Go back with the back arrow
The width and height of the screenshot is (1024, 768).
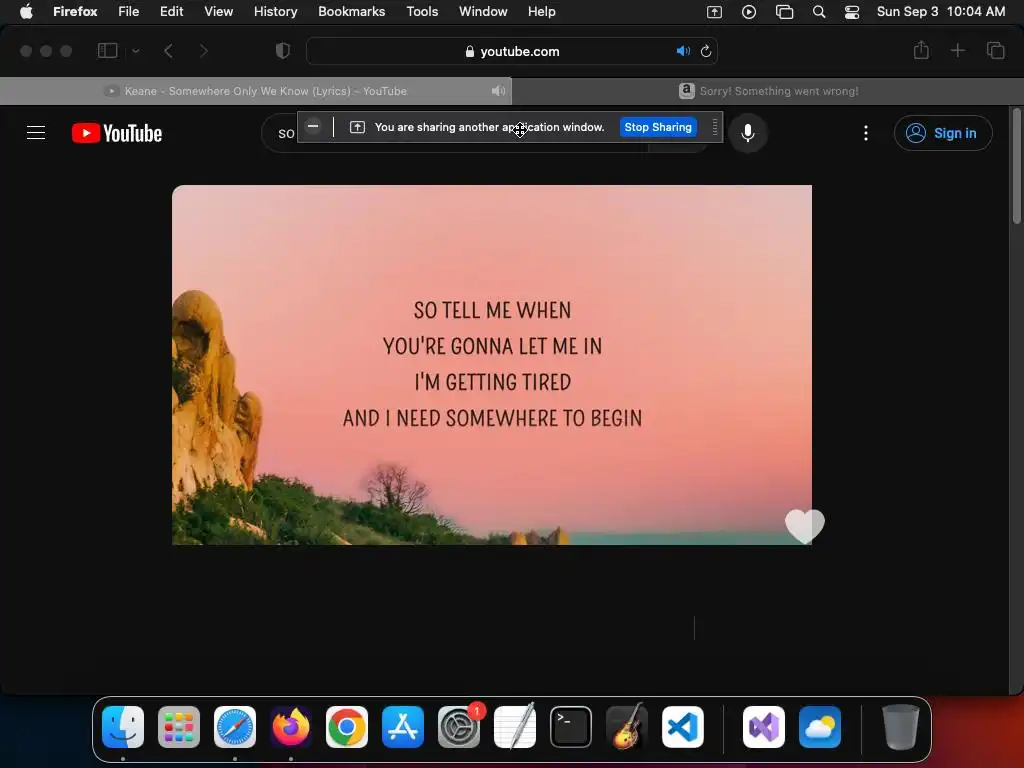[x=168, y=51]
